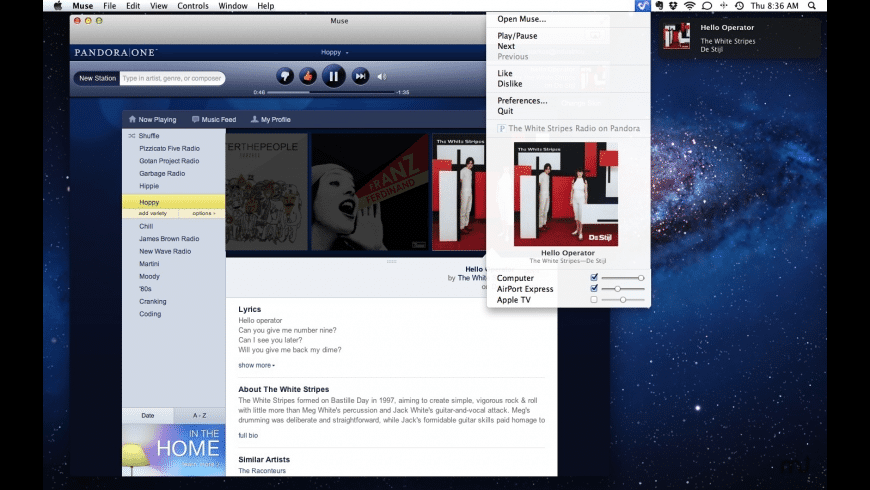Adjust the Computer volume slider
The height and width of the screenshot is (490, 870).
tap(623, 277)
